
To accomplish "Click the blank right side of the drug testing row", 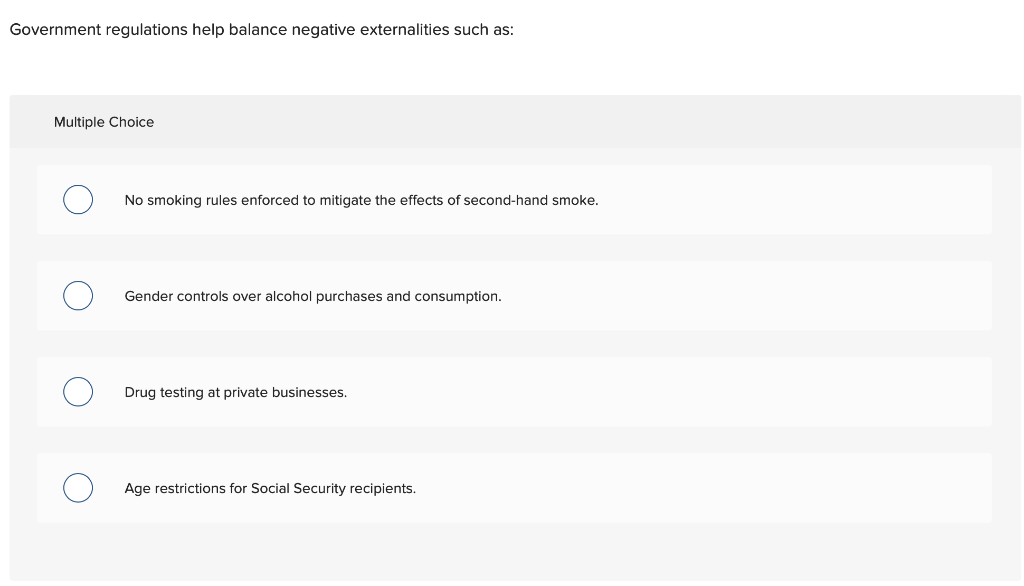I will pyautogui.click(x=700, y=392).
